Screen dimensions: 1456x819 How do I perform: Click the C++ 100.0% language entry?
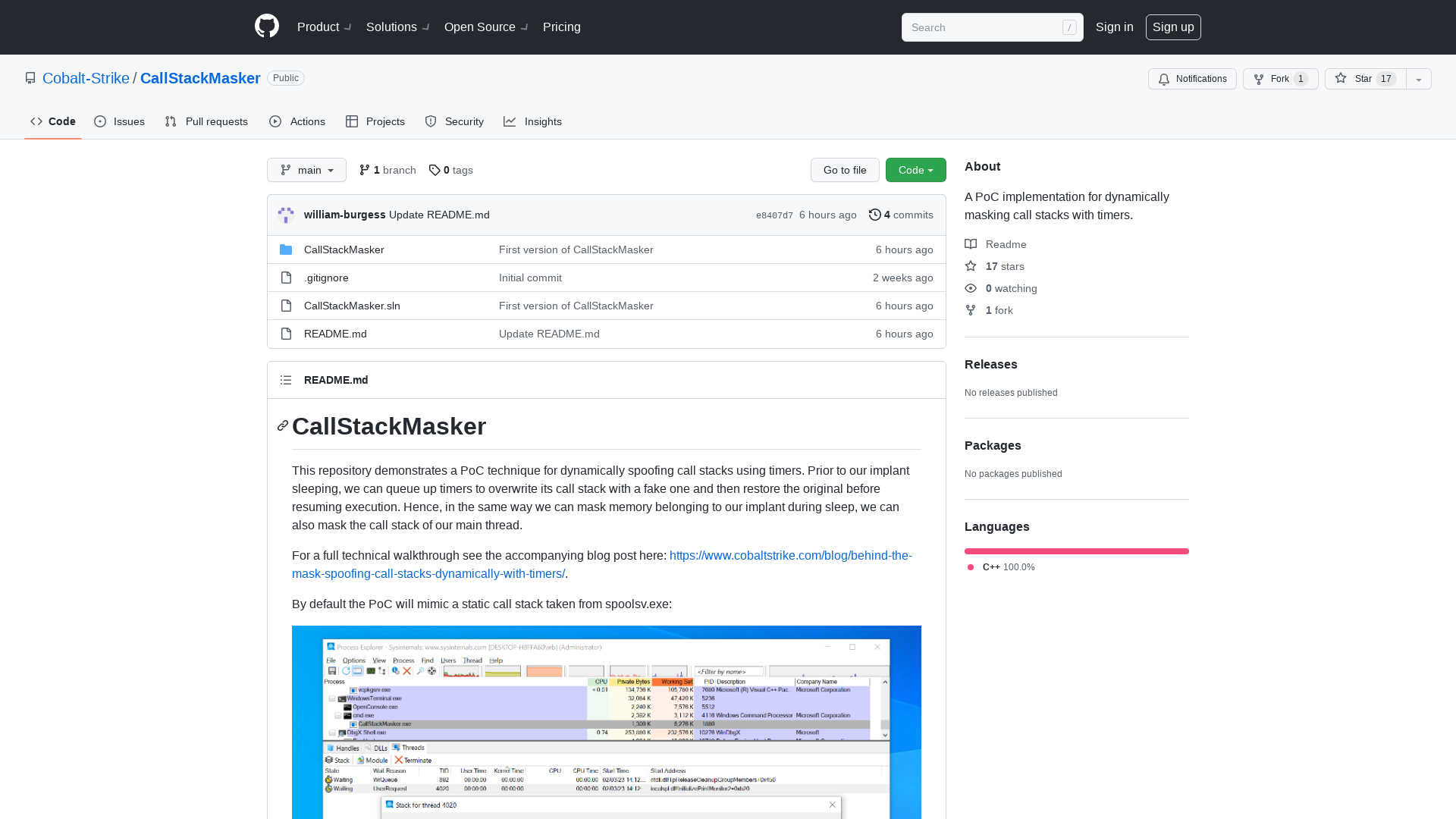pyautogui.click(x=1001, y=567)
